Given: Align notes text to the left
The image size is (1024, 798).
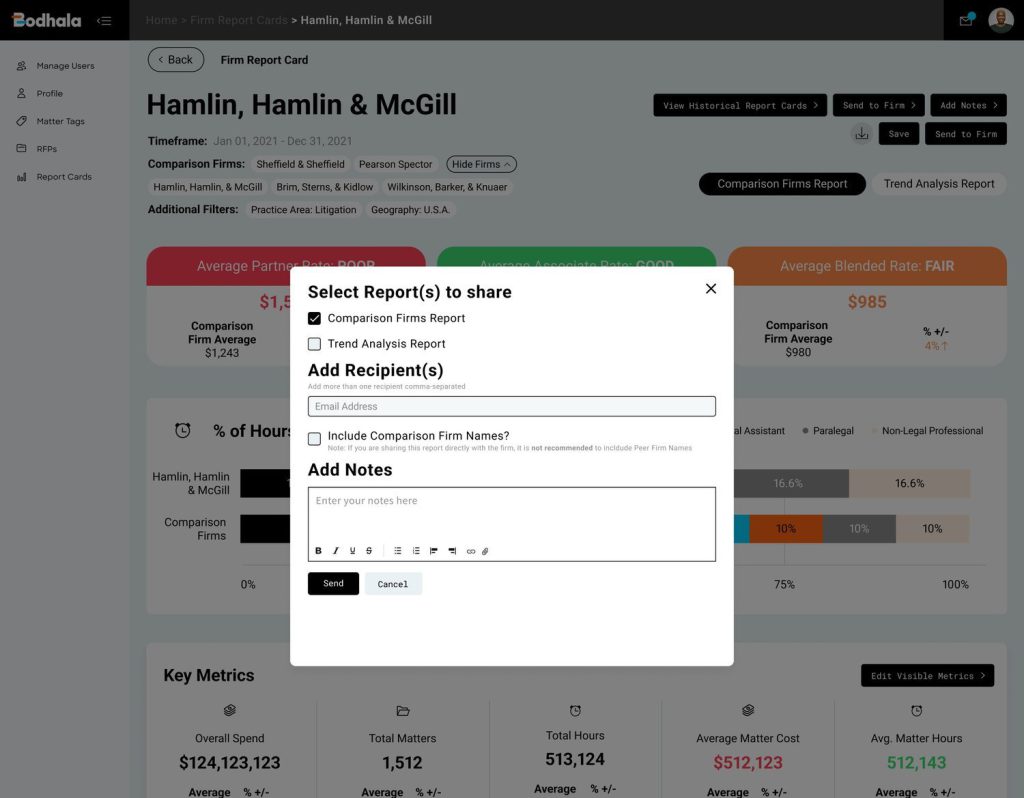Looking at the screenshot, I should [x=434, y=551].
